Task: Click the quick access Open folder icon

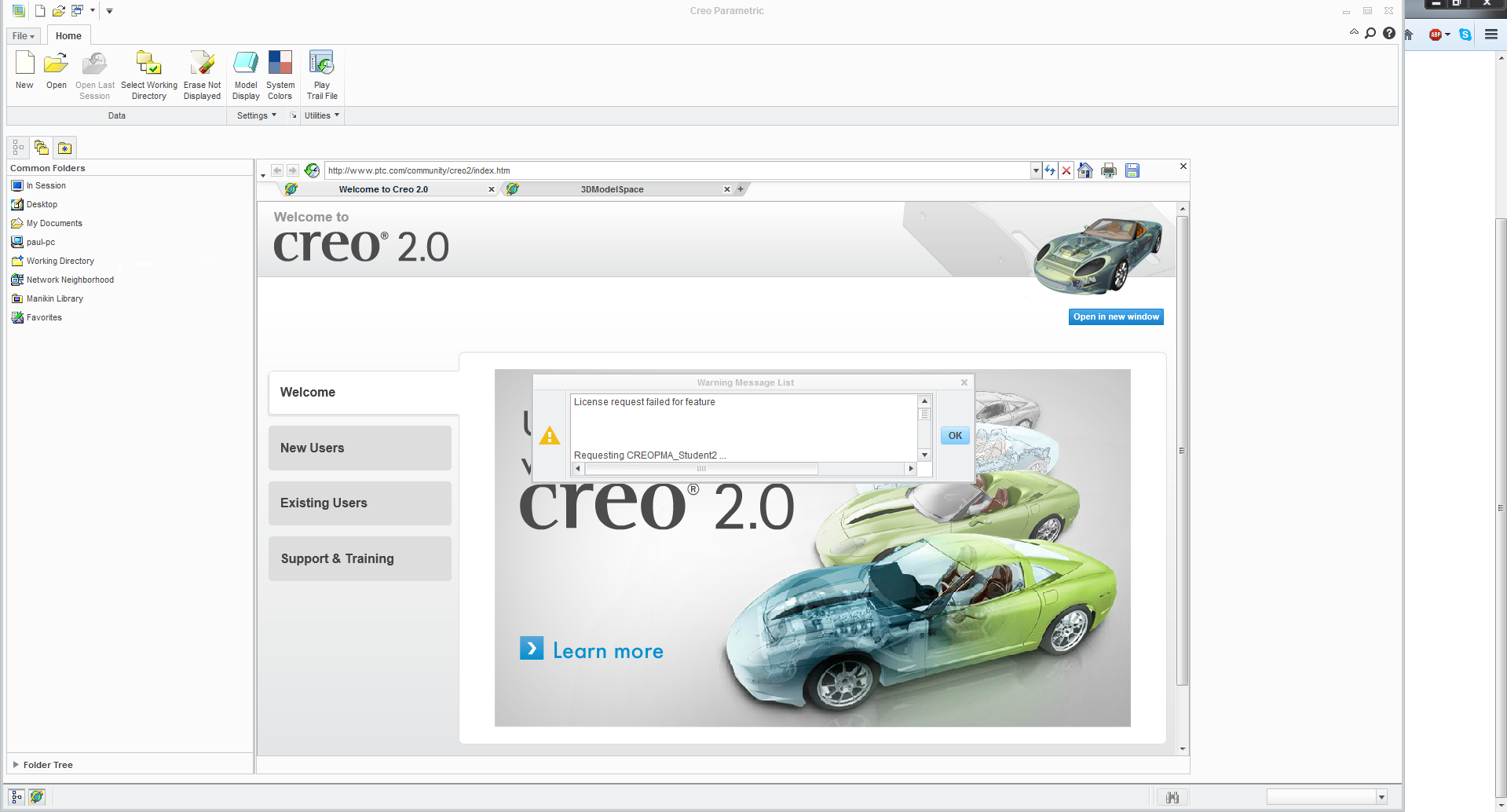Action: (58, 11)
